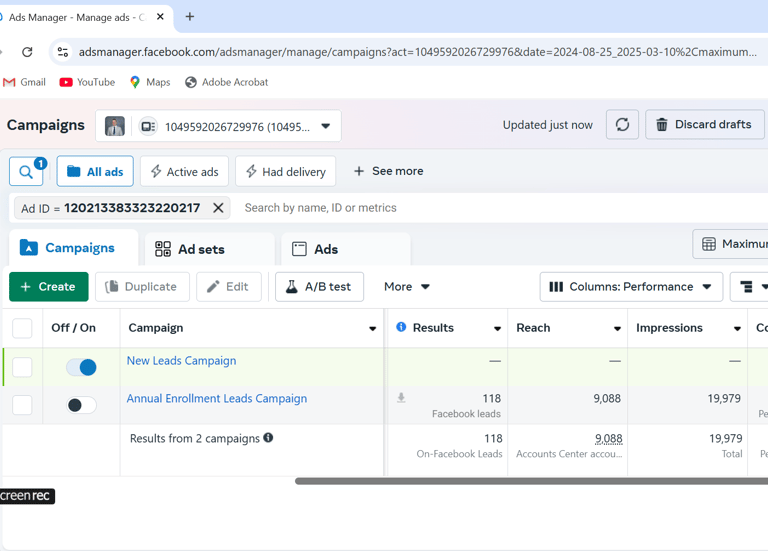Select the All ads filter
This screenshot has height=551, width=768.
click(x=95, y=171)
